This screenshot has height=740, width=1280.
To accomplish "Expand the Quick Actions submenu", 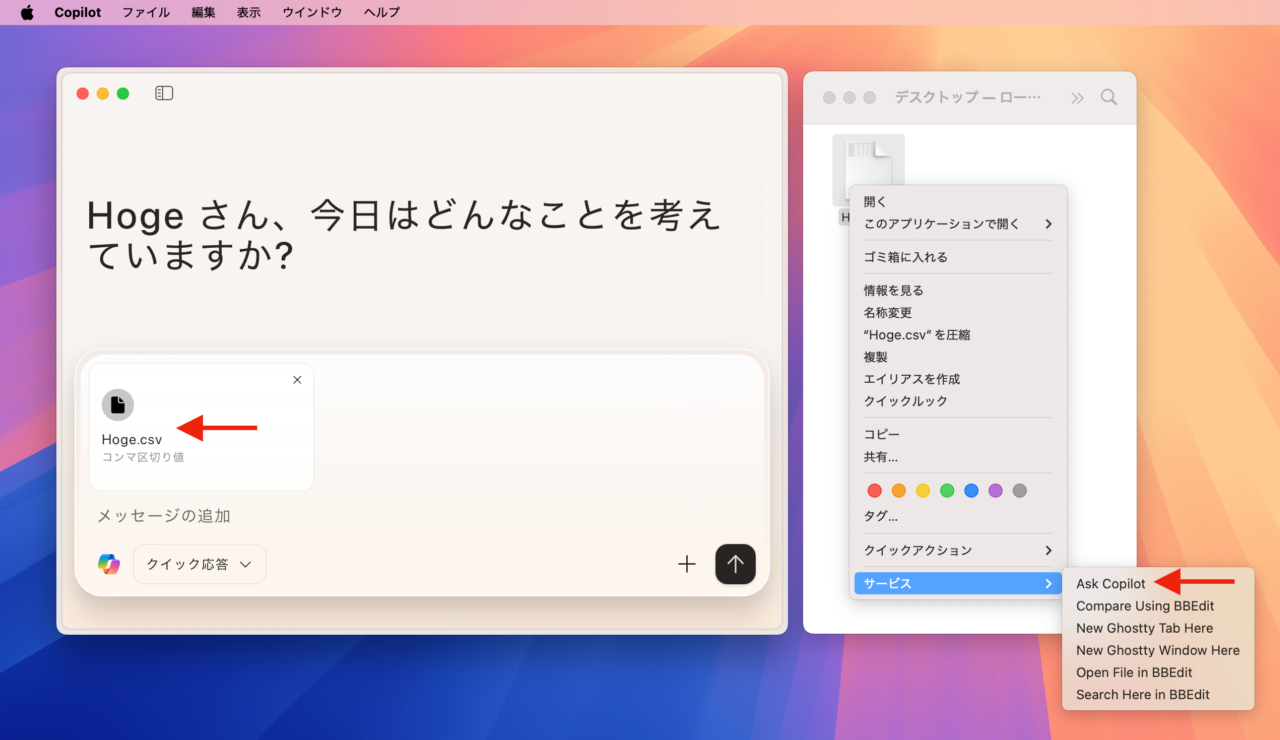I will pos(957,550).
